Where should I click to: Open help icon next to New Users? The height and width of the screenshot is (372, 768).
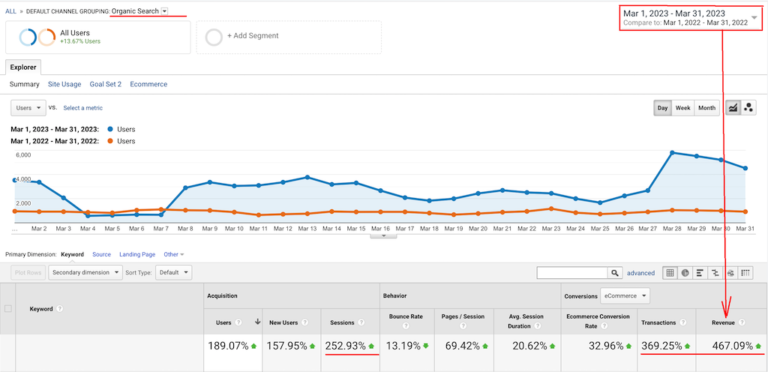pos(305,323)
